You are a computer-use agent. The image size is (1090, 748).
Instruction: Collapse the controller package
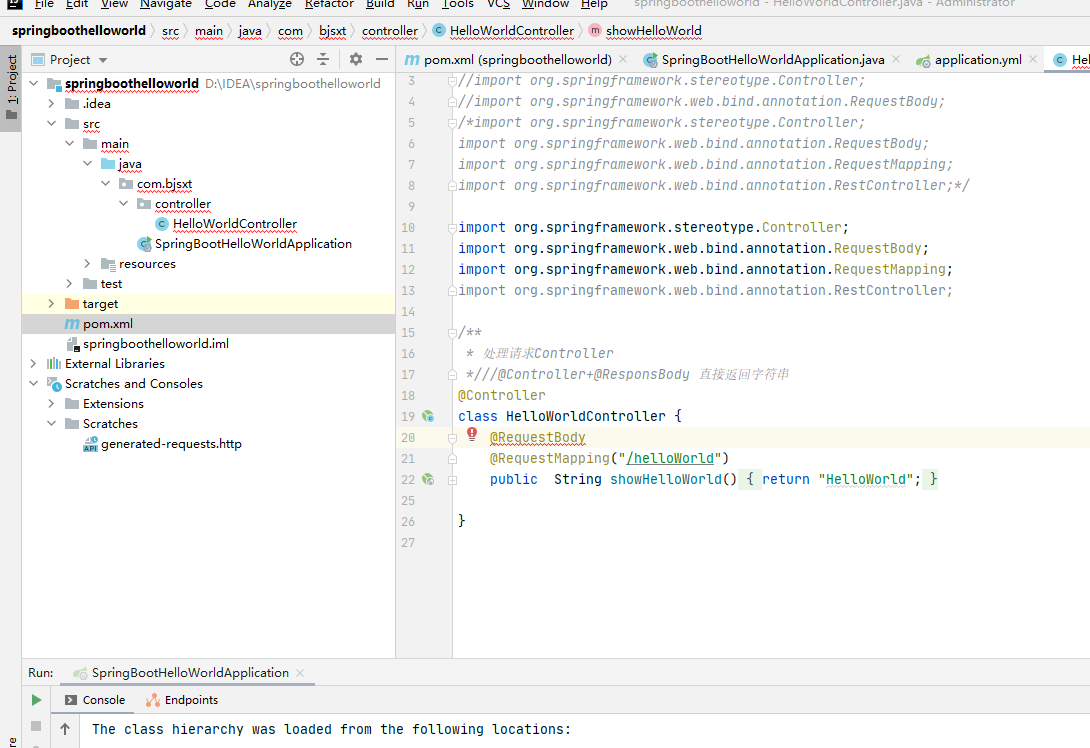click(123, 204)
